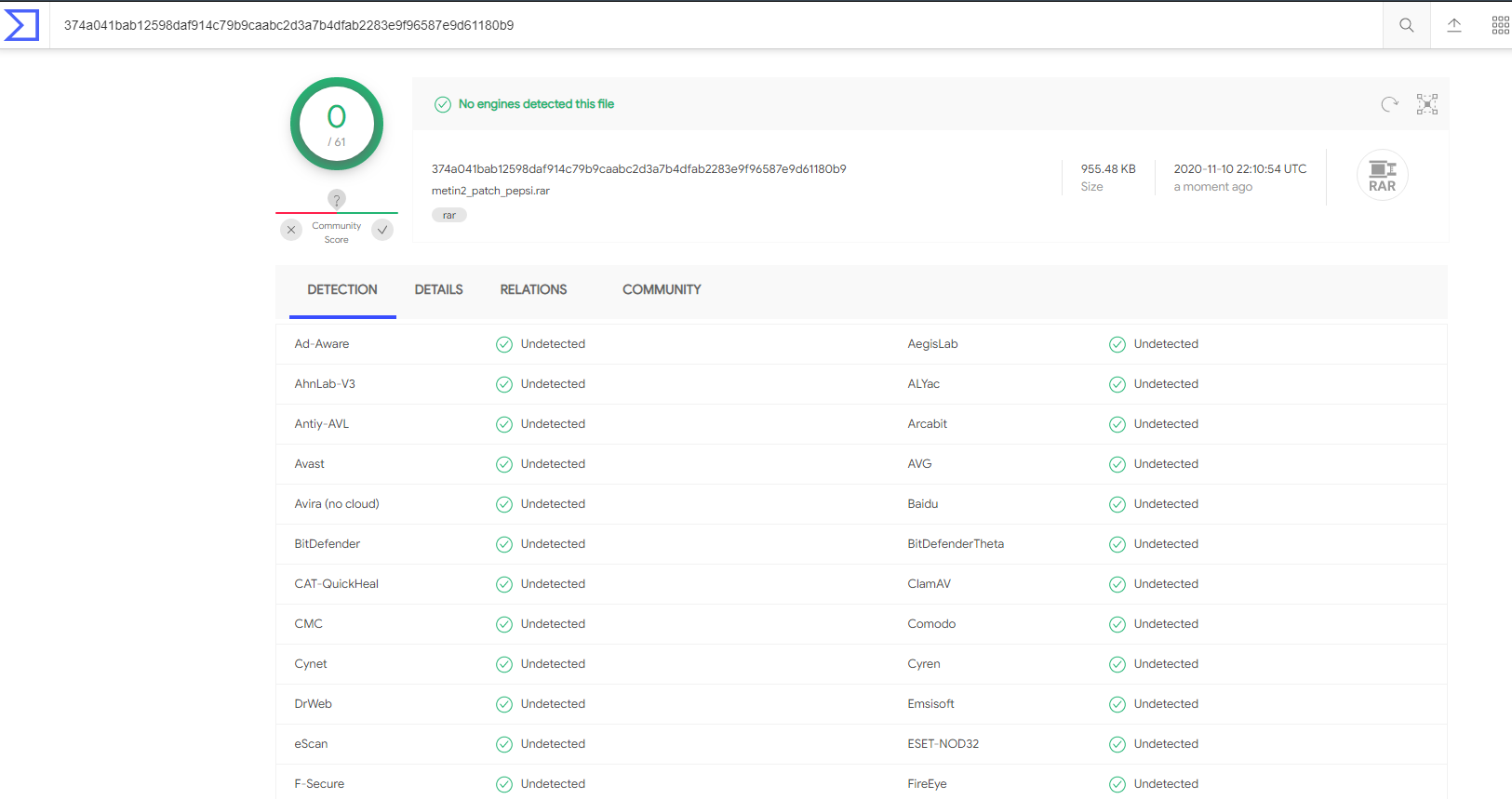Image resolution: width=1512 pixels, height=799 pixels.
Task: Open the VirusTotal home logo
Action: pos(21,25)
